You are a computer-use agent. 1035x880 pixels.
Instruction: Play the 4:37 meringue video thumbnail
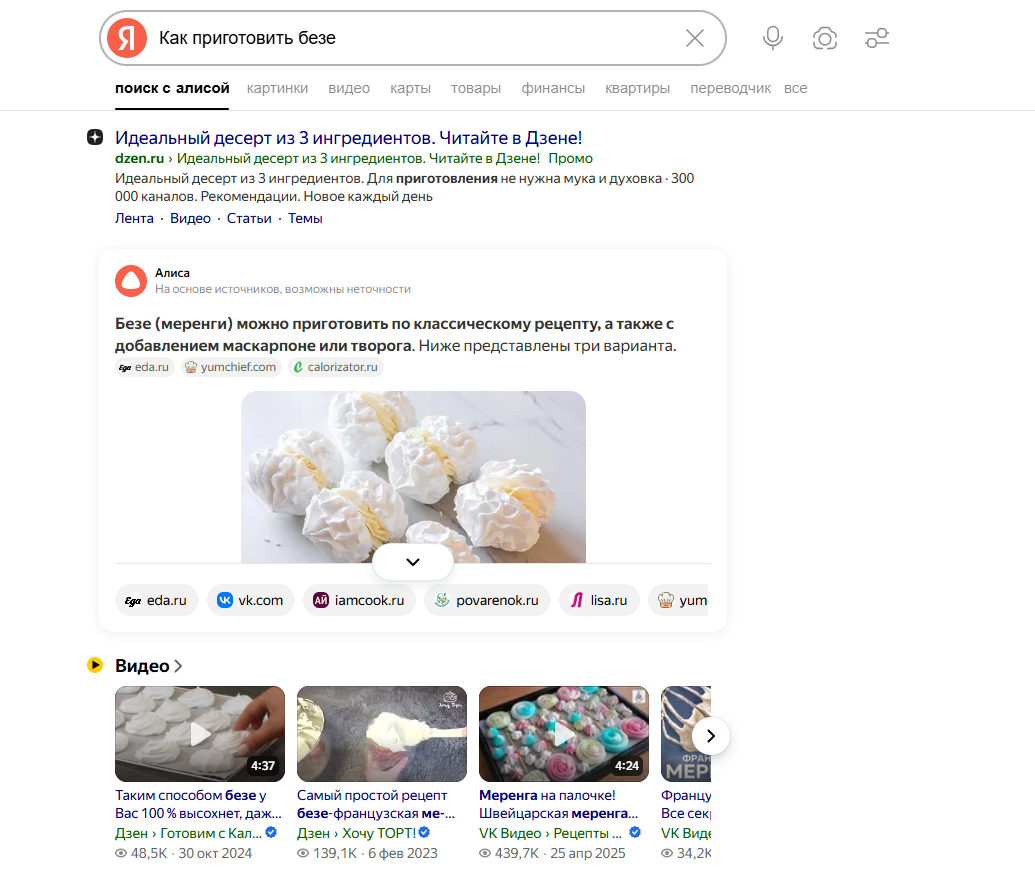(200, 733)
